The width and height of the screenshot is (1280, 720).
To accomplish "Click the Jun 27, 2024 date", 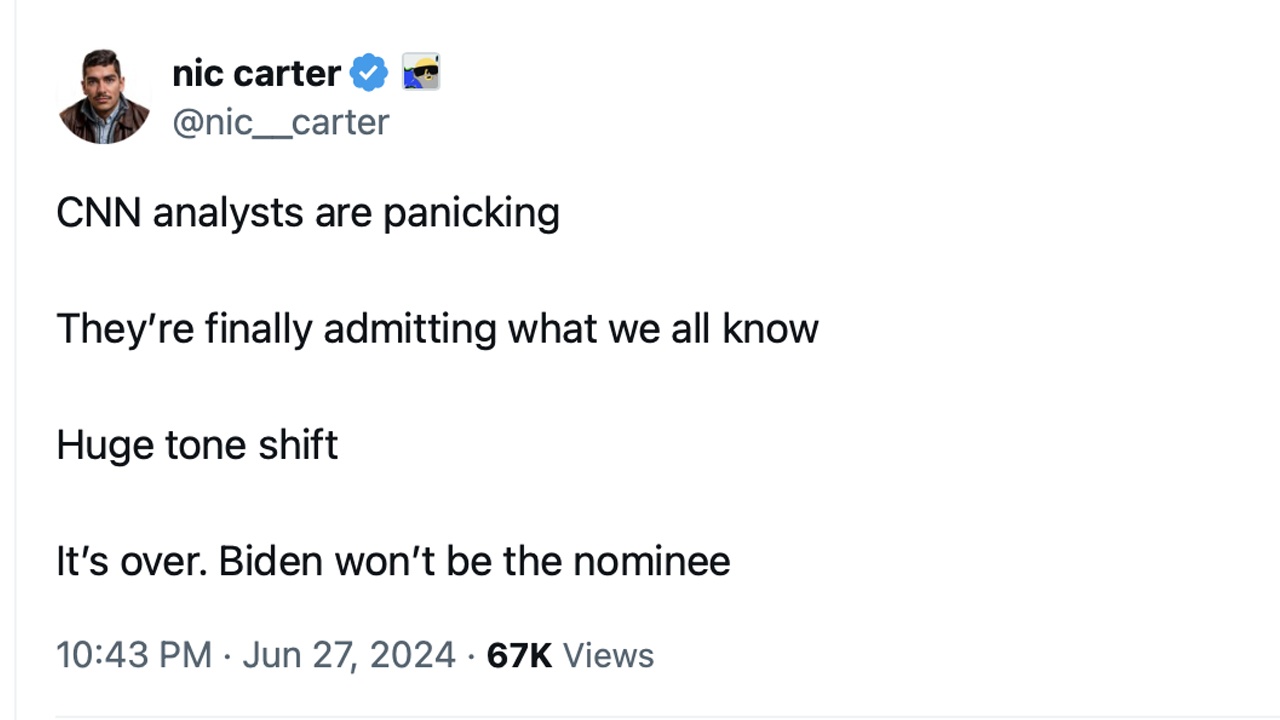I will pos(349,655).
